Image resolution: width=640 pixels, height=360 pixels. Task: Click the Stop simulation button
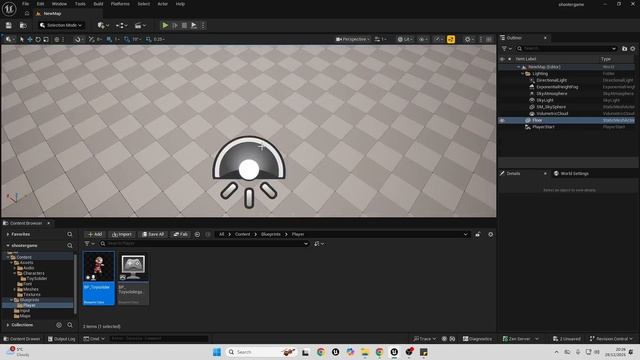point(184,25)
